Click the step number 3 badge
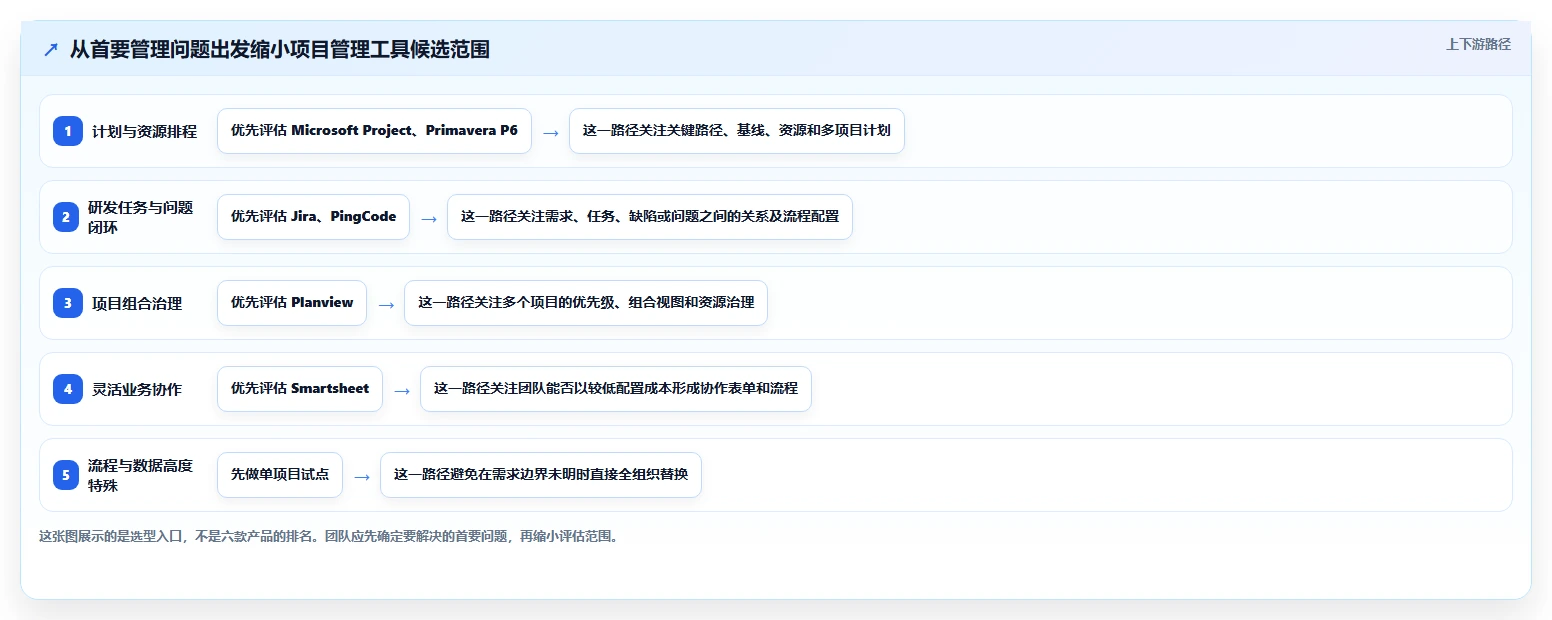Image resolution: width=1552 pixels, height=620 pixels. 68,303
